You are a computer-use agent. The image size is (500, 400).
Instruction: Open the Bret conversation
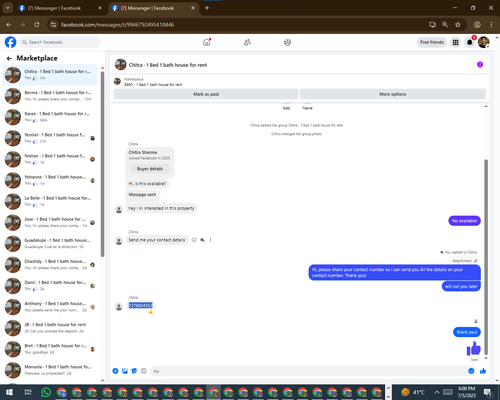pos(50,349)
